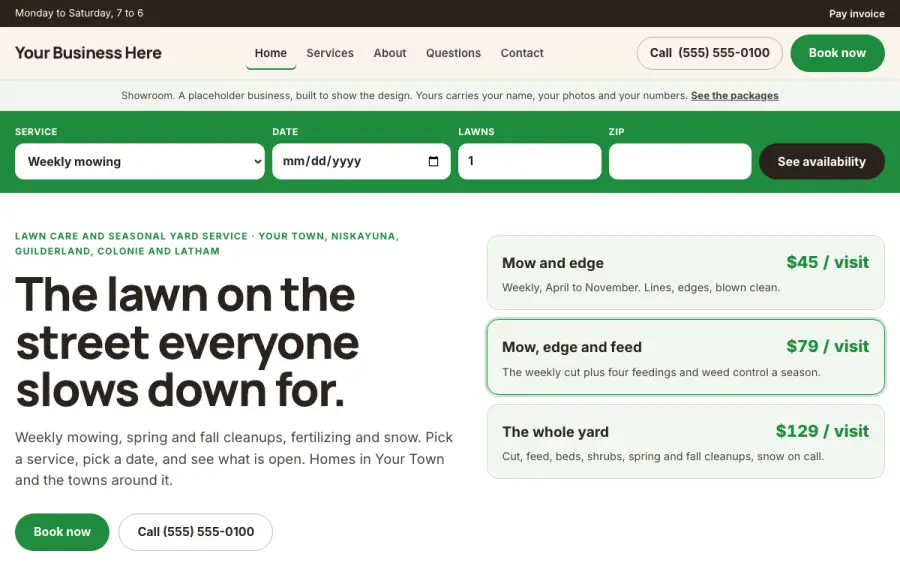Click the Pay invoice link
This screenshot has height=563, width=900.
[856, 14]
